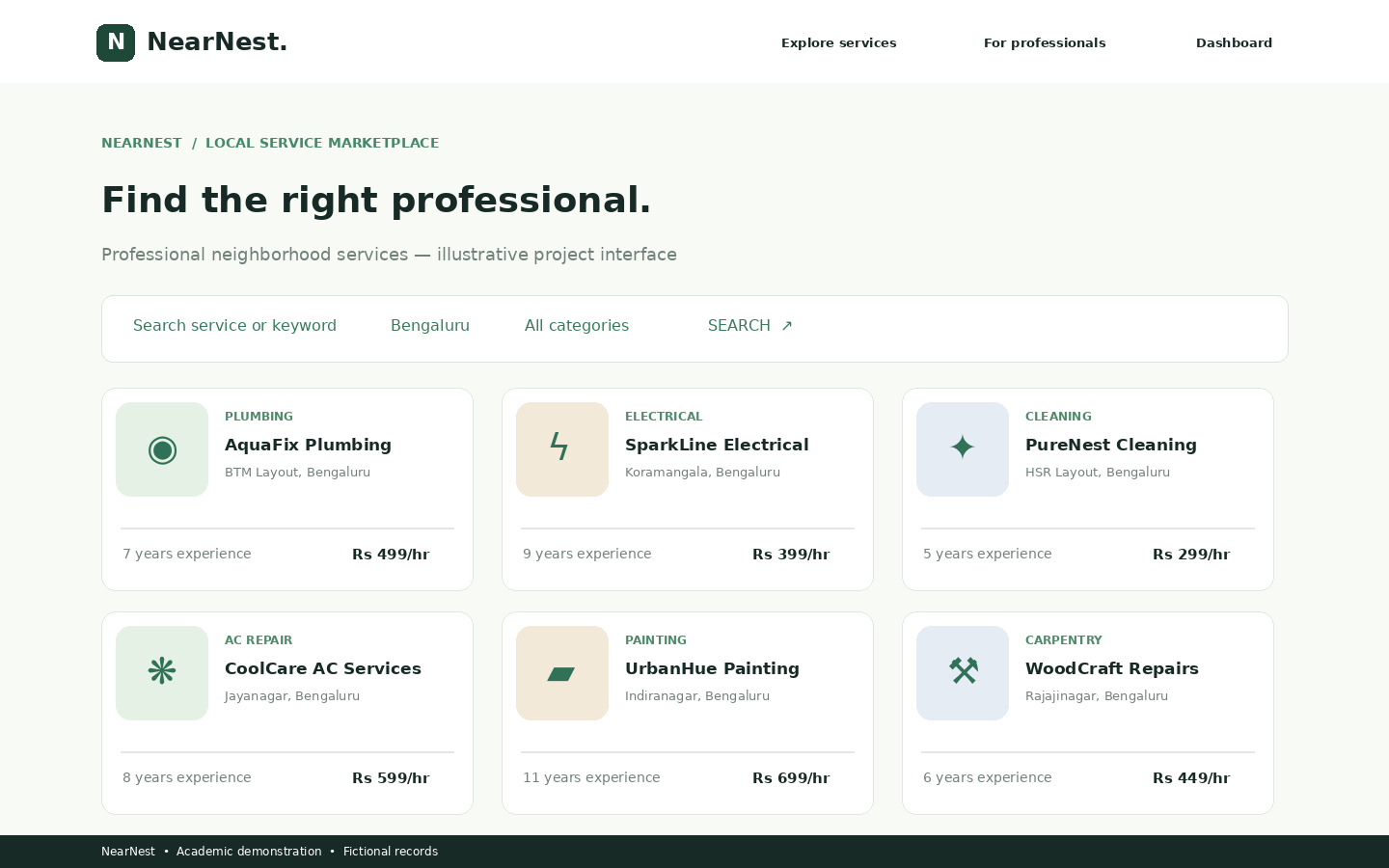
Task: Click the CoolCare AC snowflake icon
Action: pos(162,673)
